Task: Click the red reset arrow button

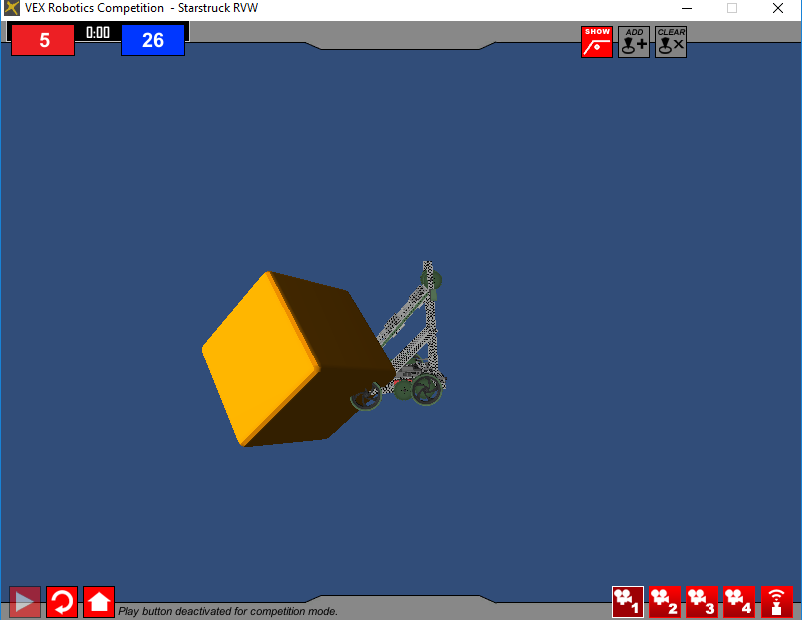Action: click(62, 602)
